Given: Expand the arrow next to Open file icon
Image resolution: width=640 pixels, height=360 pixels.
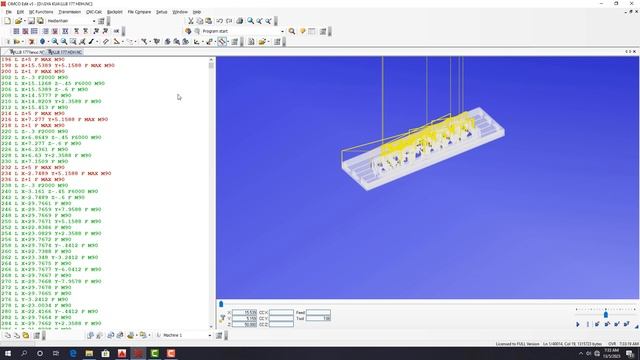Looking at the screenshot, I should click(24, 21).
